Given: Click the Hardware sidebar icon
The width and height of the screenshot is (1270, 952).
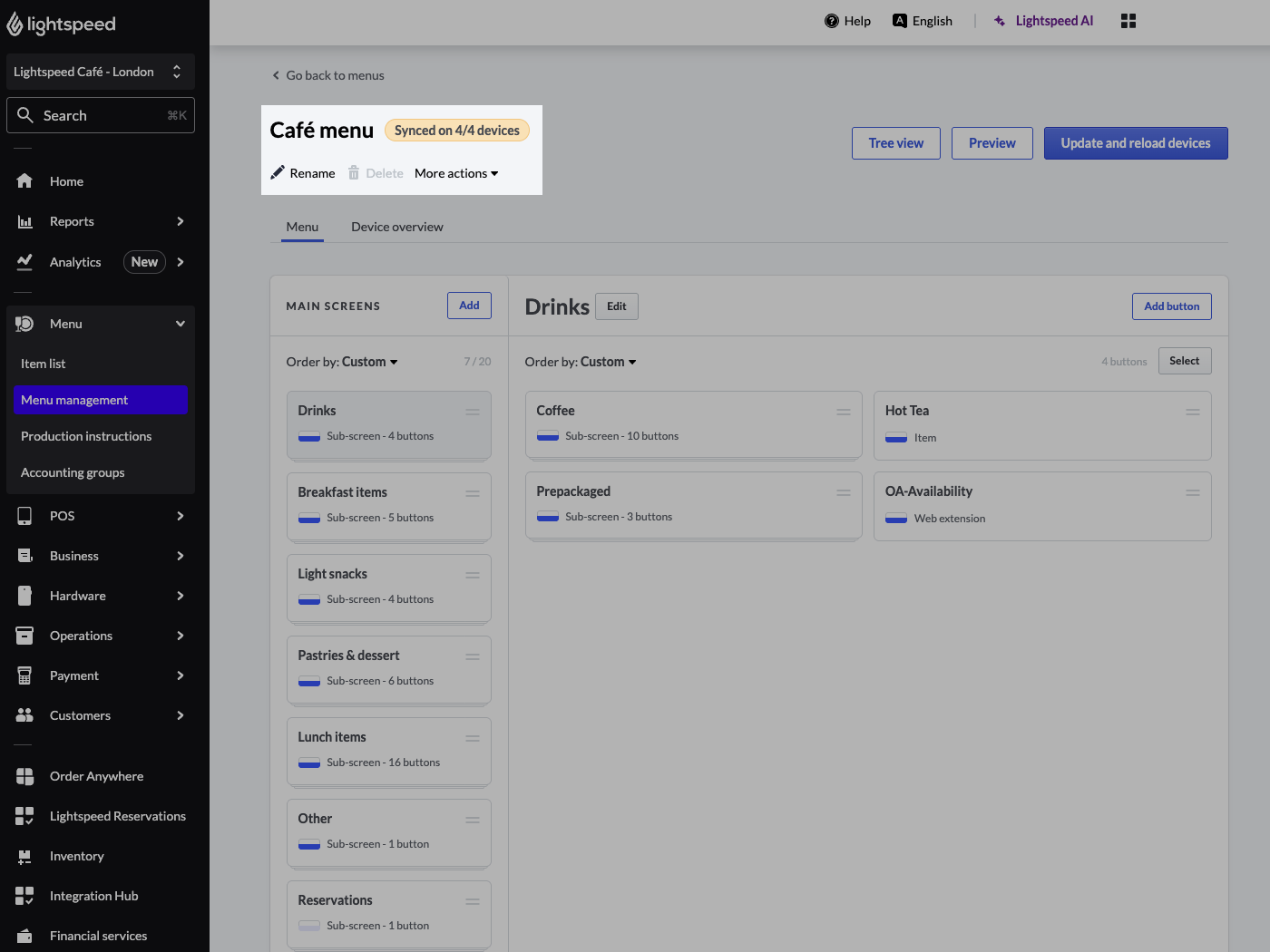Looking at the screenshot, I should point(24,596).
